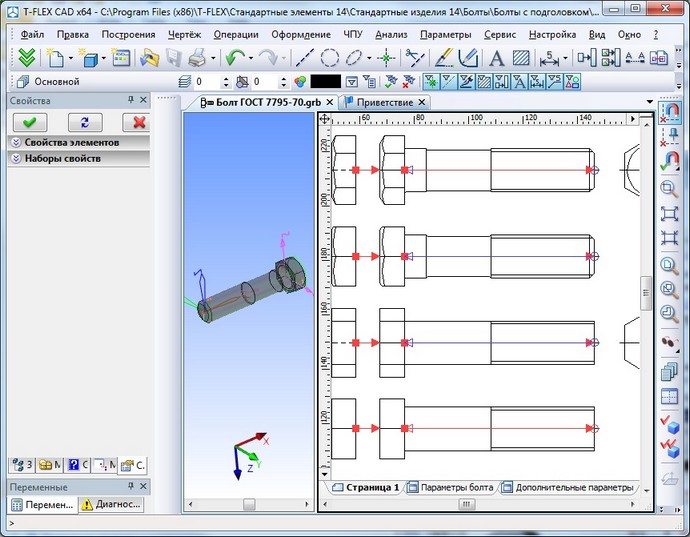Open the Параметры menu

445,34
